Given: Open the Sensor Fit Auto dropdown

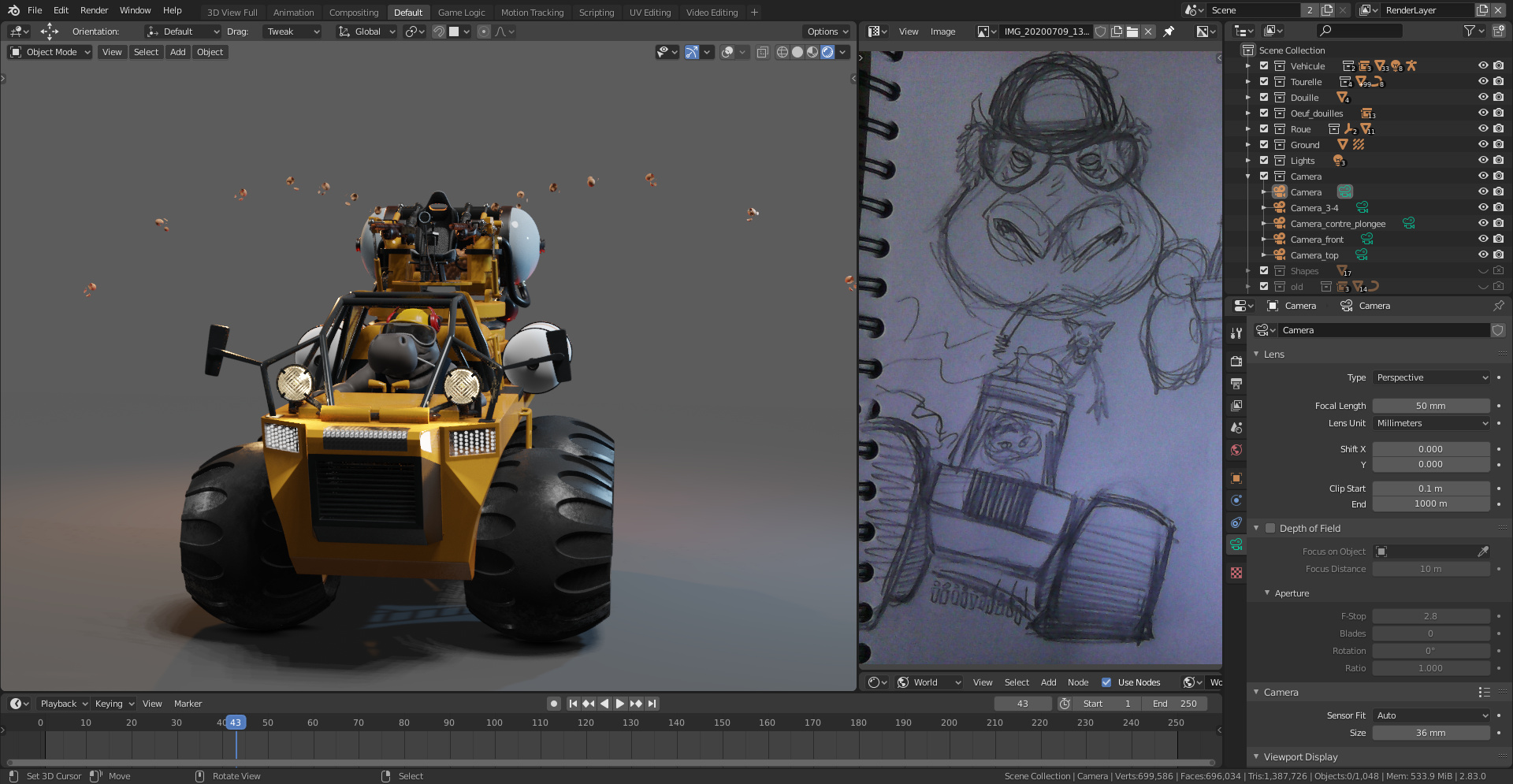Looking at the screenshot, I should coord(1431,715).
